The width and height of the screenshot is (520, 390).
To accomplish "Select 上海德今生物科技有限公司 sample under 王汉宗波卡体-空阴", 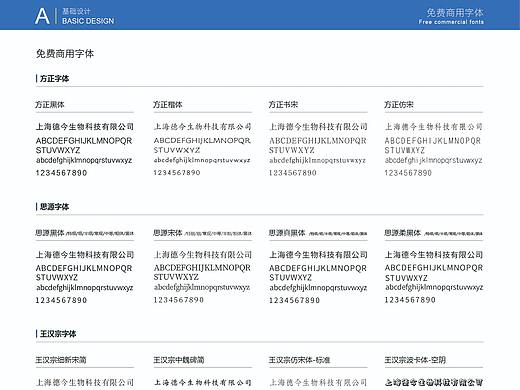I will (434, 382).
